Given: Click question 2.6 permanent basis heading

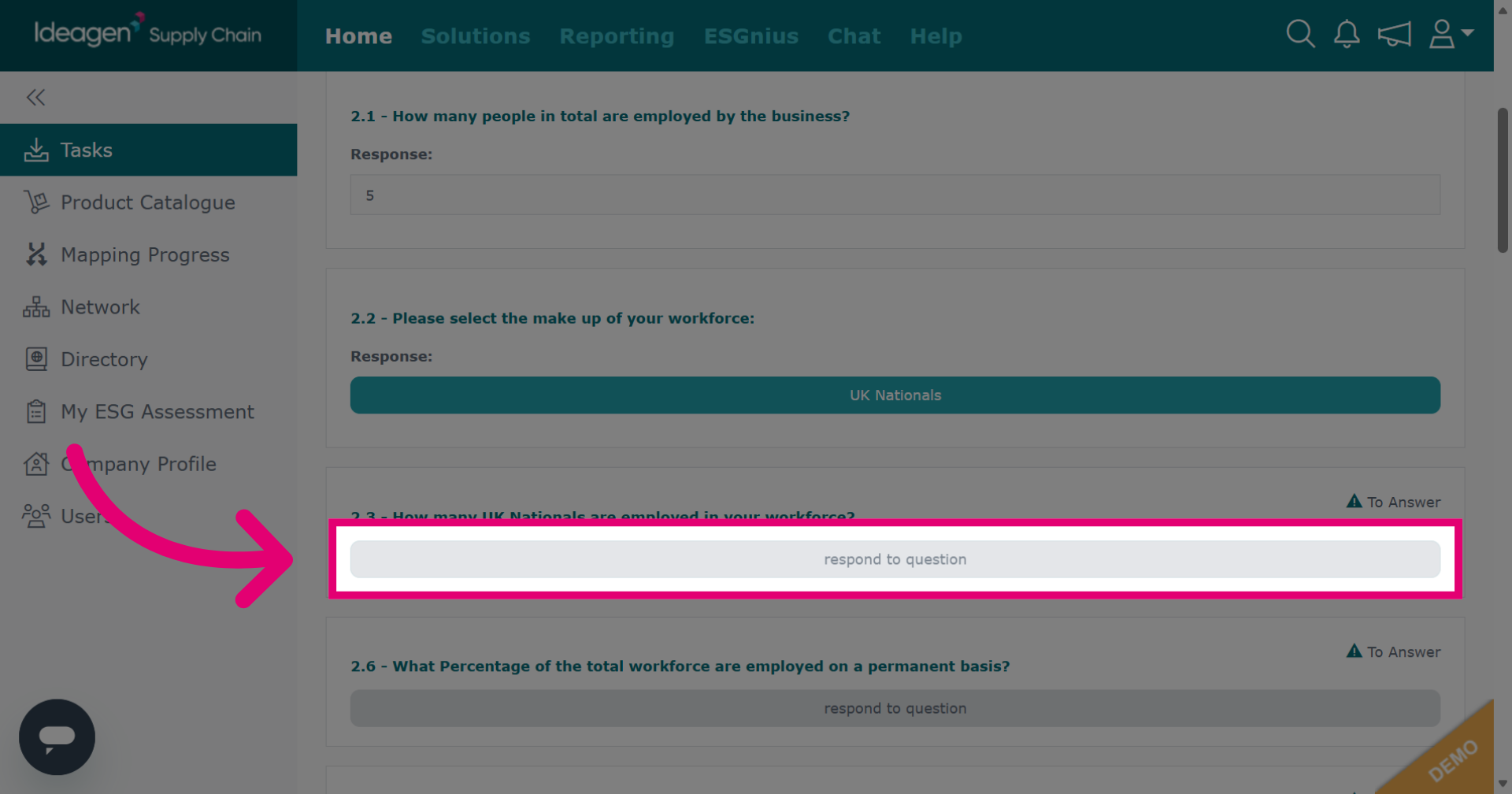Looking at the screenshot, I should tap(680, 666).
